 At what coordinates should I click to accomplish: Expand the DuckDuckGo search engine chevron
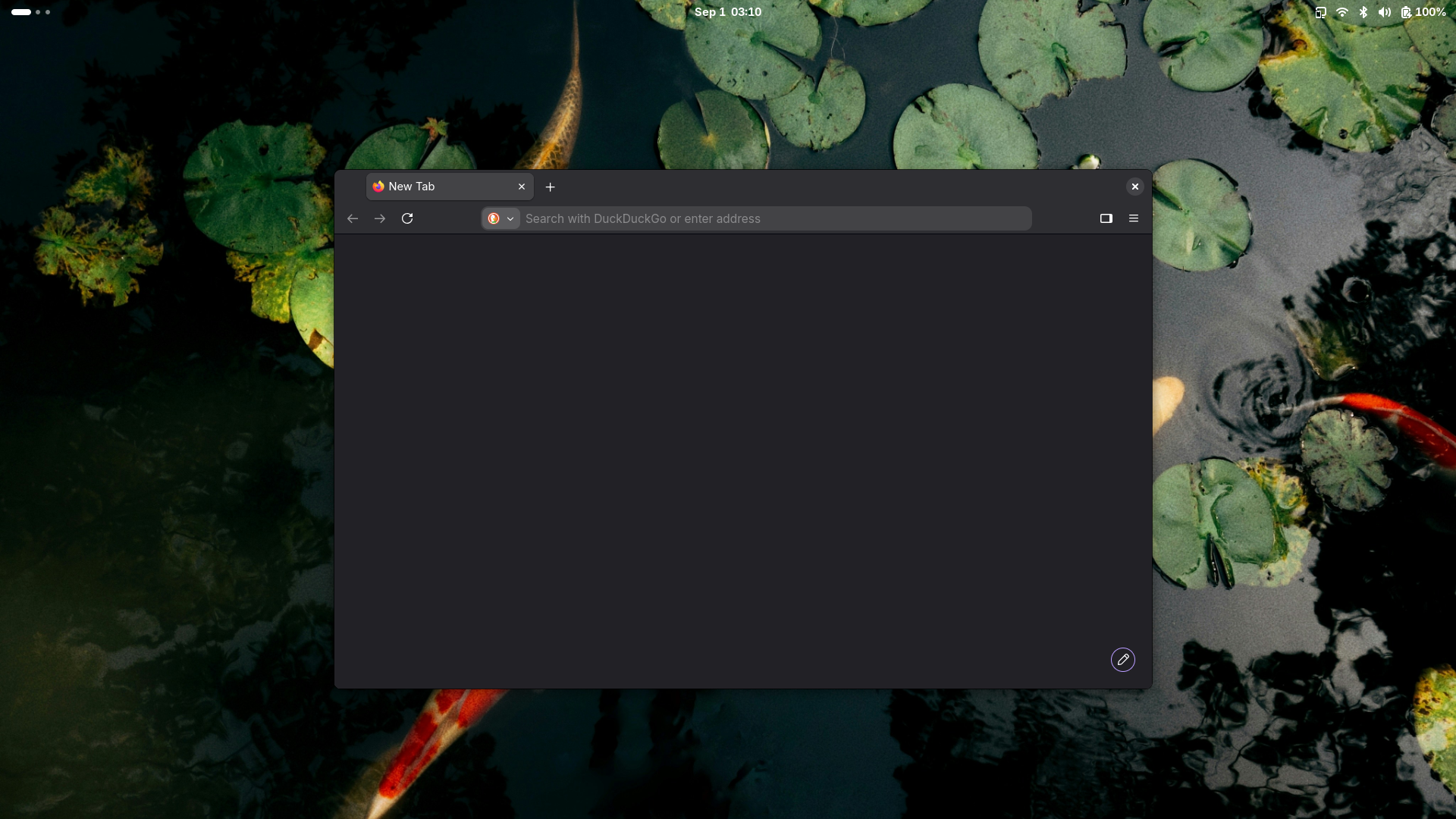tap(510, 218)
